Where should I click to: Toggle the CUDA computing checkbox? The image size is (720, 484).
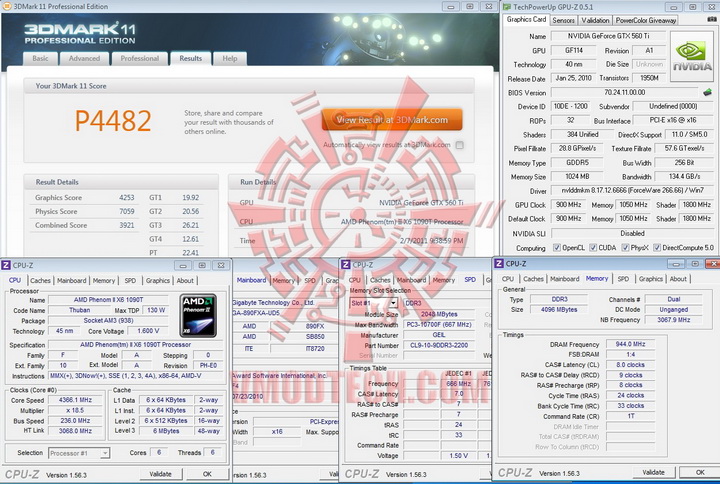coord(593,248)
